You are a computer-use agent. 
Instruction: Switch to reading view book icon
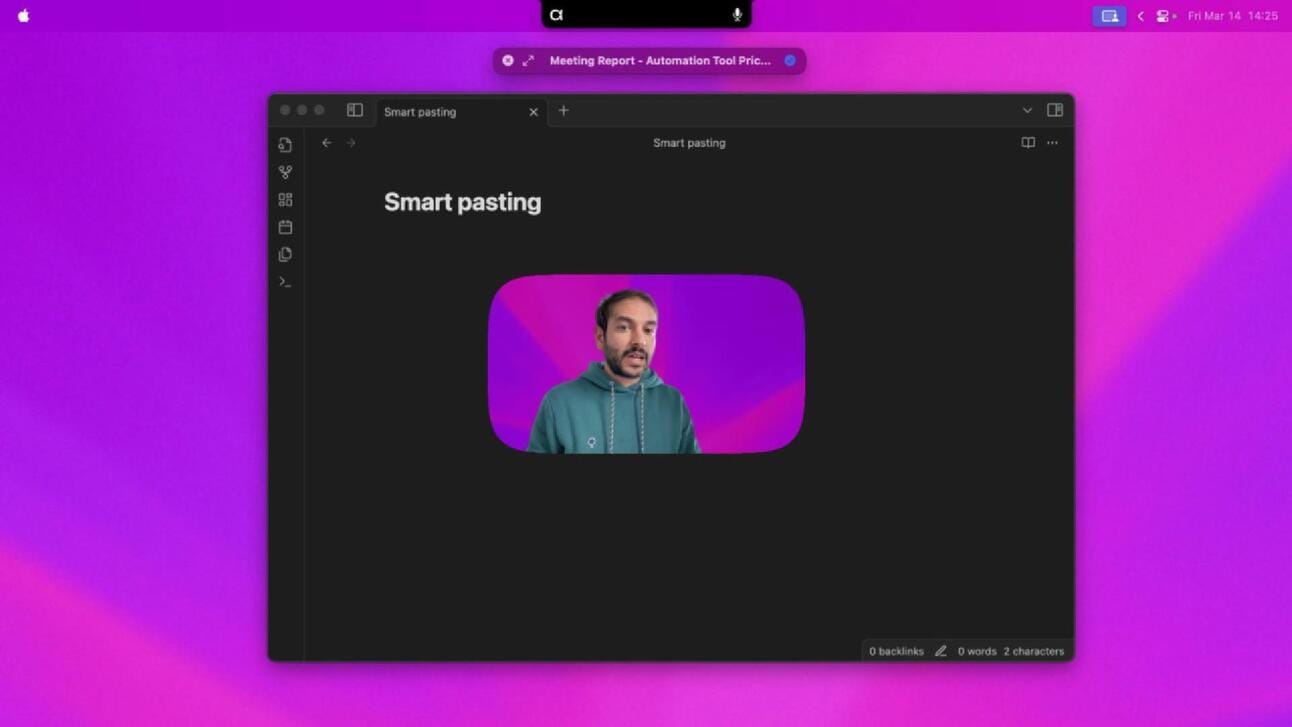tap(1028, 143)
